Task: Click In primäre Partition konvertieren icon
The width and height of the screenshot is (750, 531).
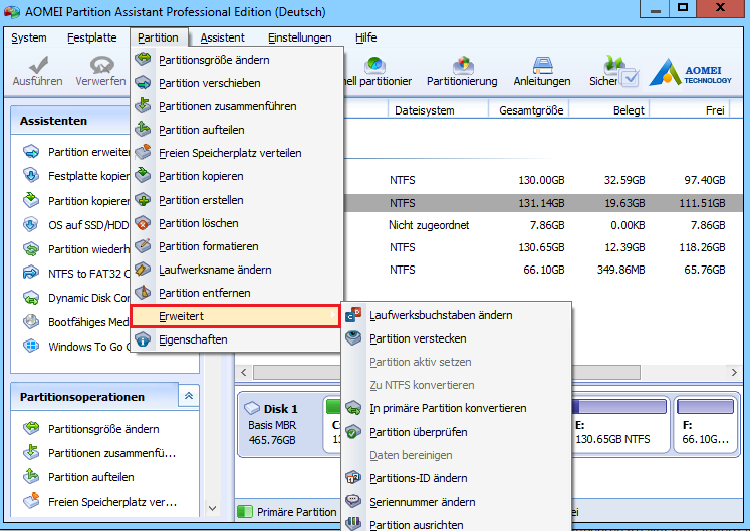Action: pyautogui.click(x=353, y=408)
